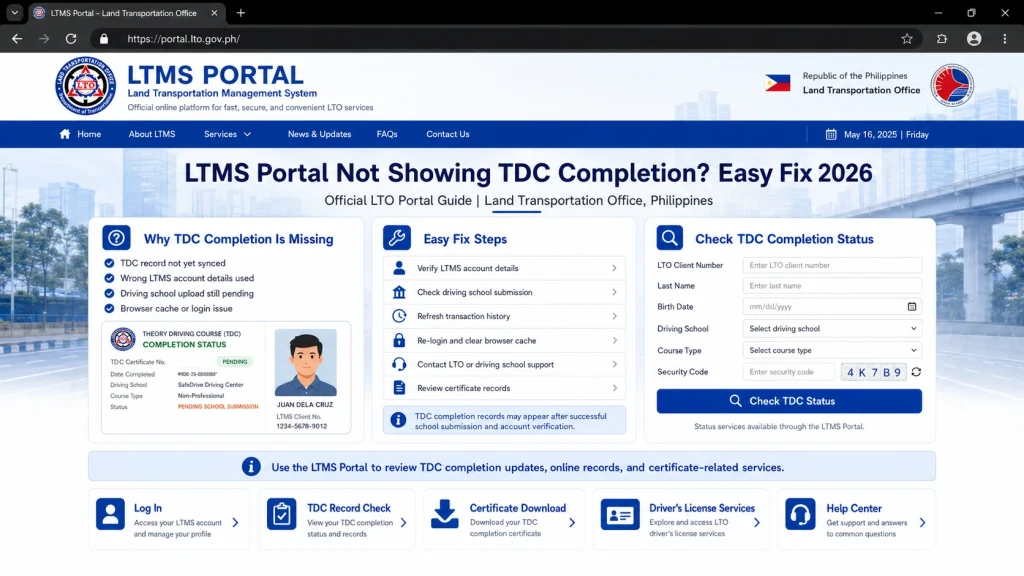The height and width of the screenshot is (576, 1024).
Task: Expand Refresh transaction history chevron
Action: (x=614, y=316)
